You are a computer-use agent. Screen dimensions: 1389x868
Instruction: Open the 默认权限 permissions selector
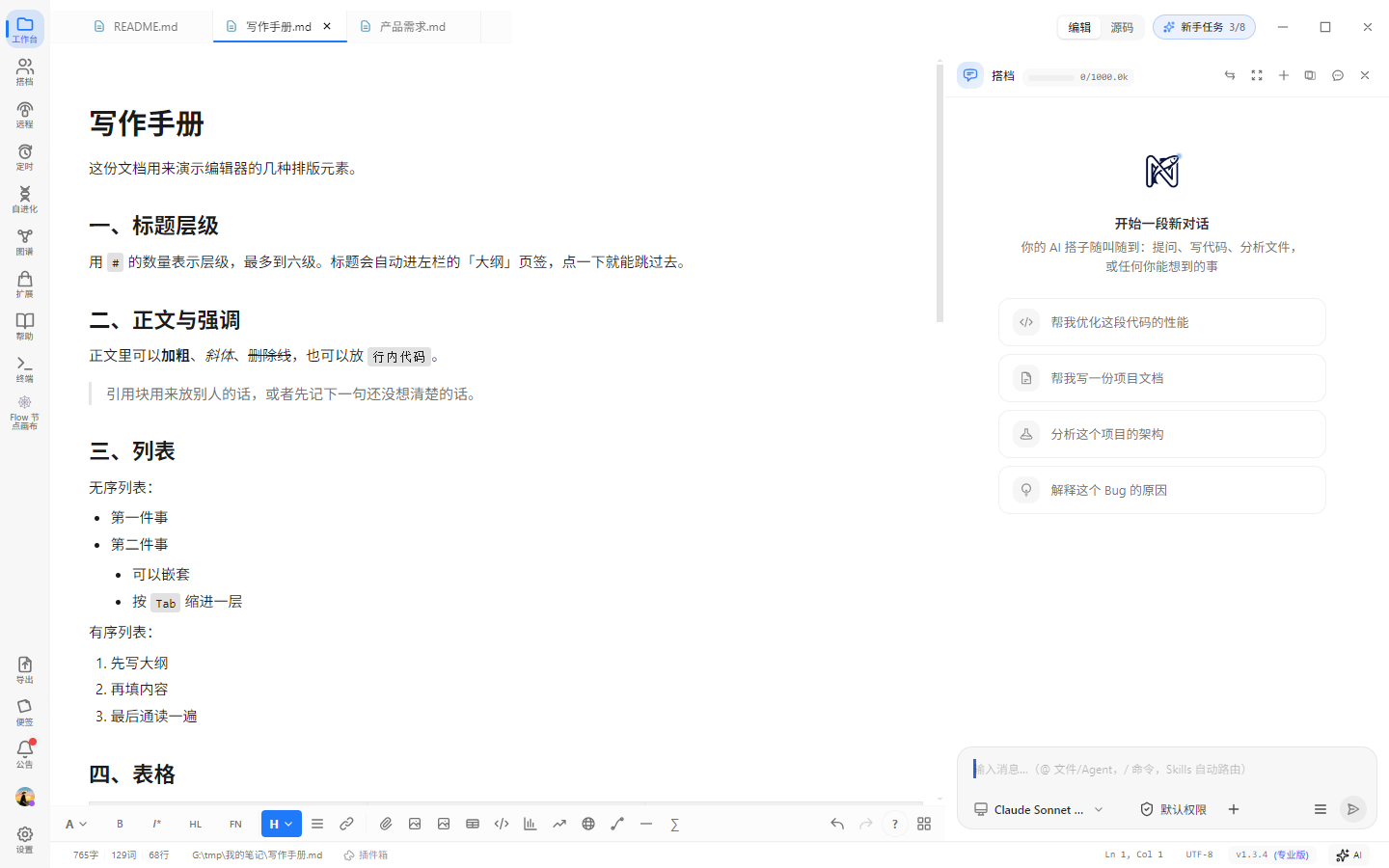pyautogui.click(x=1174, y=809)
